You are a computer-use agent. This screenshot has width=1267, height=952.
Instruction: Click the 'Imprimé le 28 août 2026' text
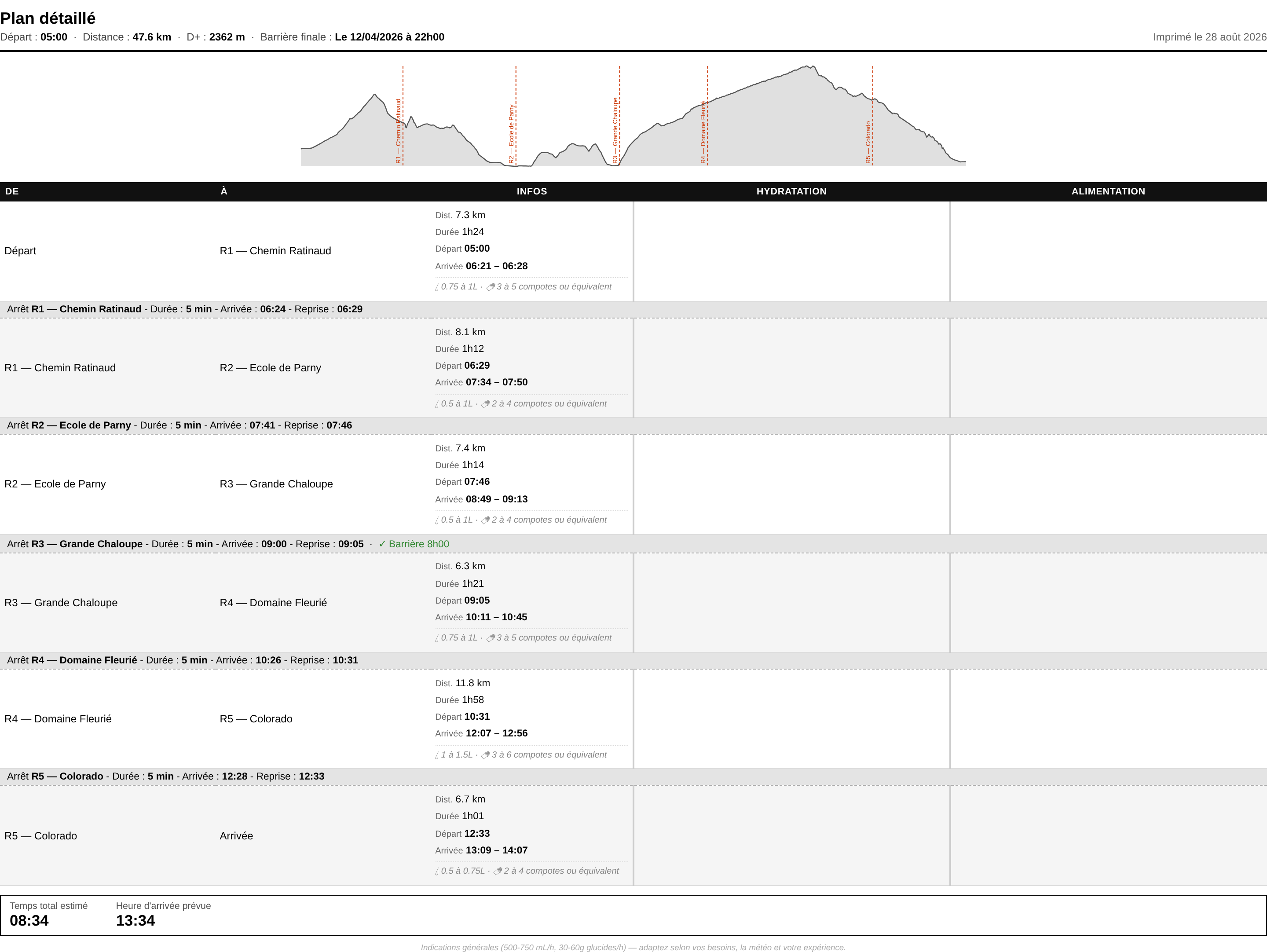(x=1210, y=37)
